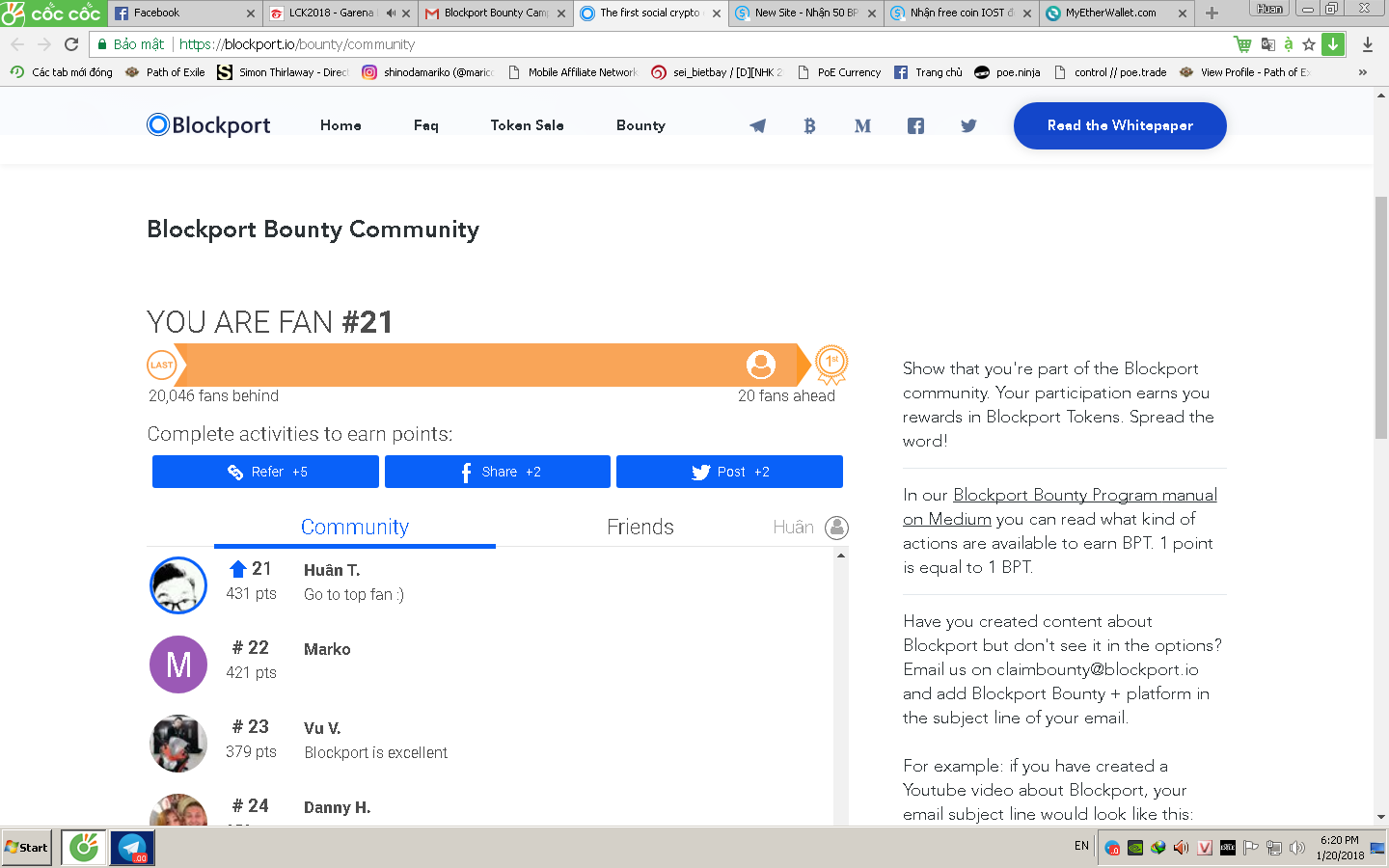Click community list scroll up arrow

coord(841,556)
